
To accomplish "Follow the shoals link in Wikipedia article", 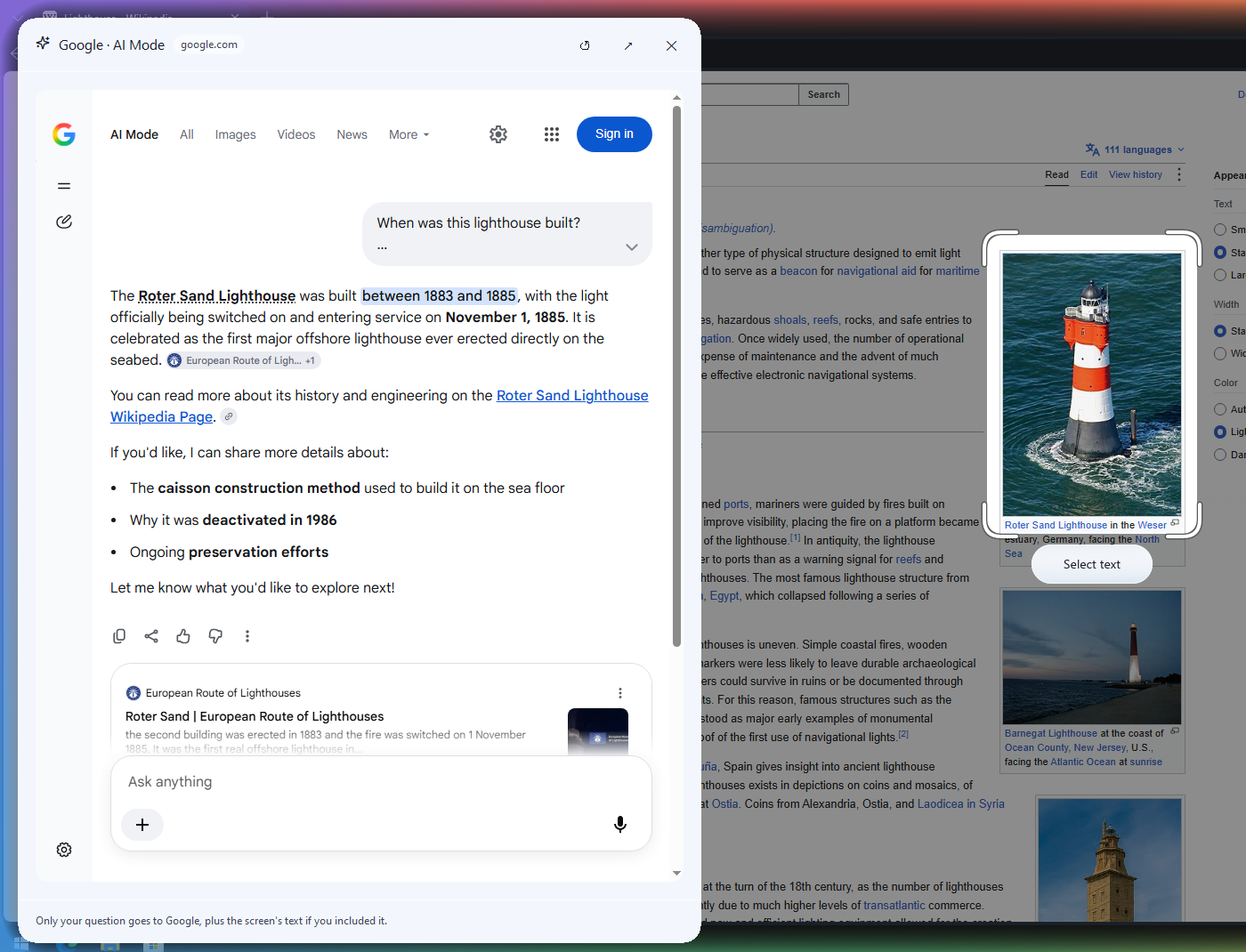I will 790,319.
